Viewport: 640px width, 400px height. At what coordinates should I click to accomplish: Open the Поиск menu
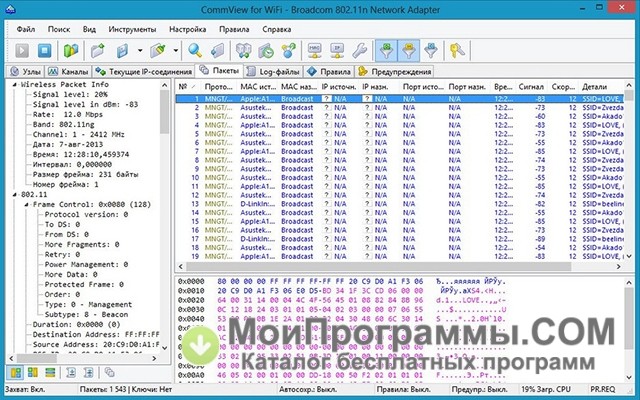tap(59, 29)
